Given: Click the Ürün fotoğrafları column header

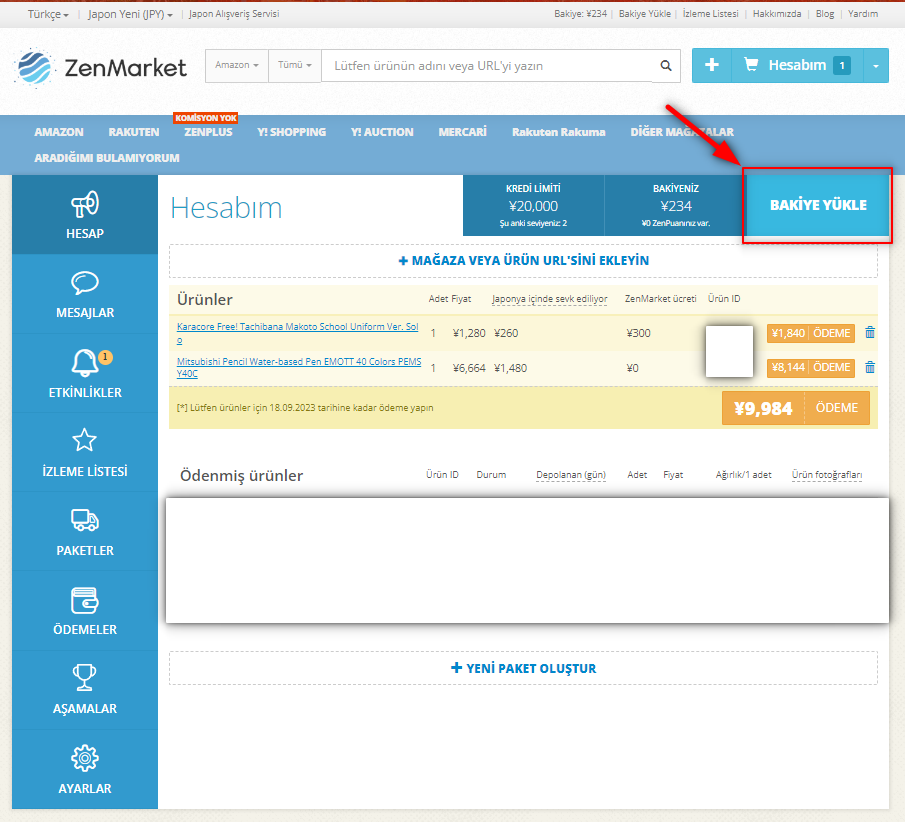Looking at the screenshot, I should 827,475.
